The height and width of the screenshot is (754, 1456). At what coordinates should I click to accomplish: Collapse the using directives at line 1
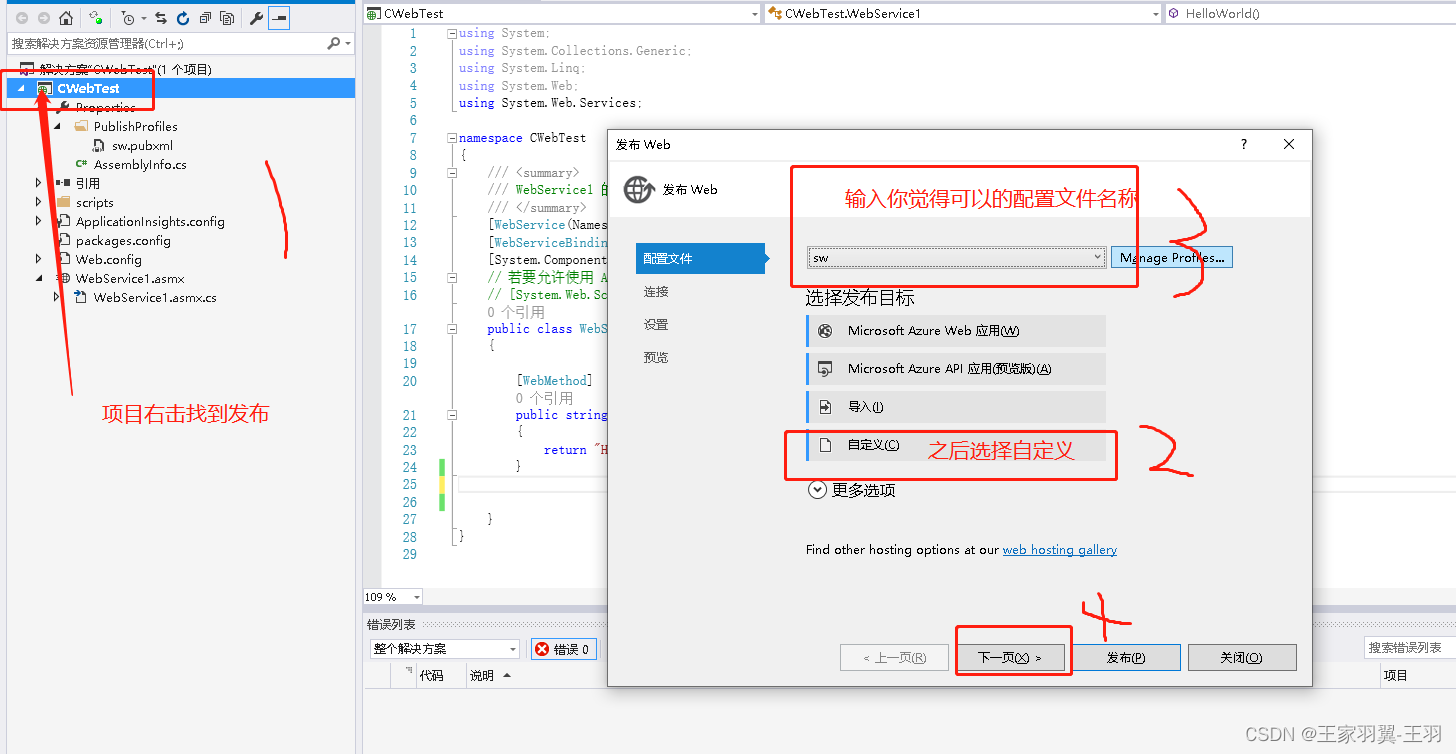pyautogui.click(x=452, y=33)
